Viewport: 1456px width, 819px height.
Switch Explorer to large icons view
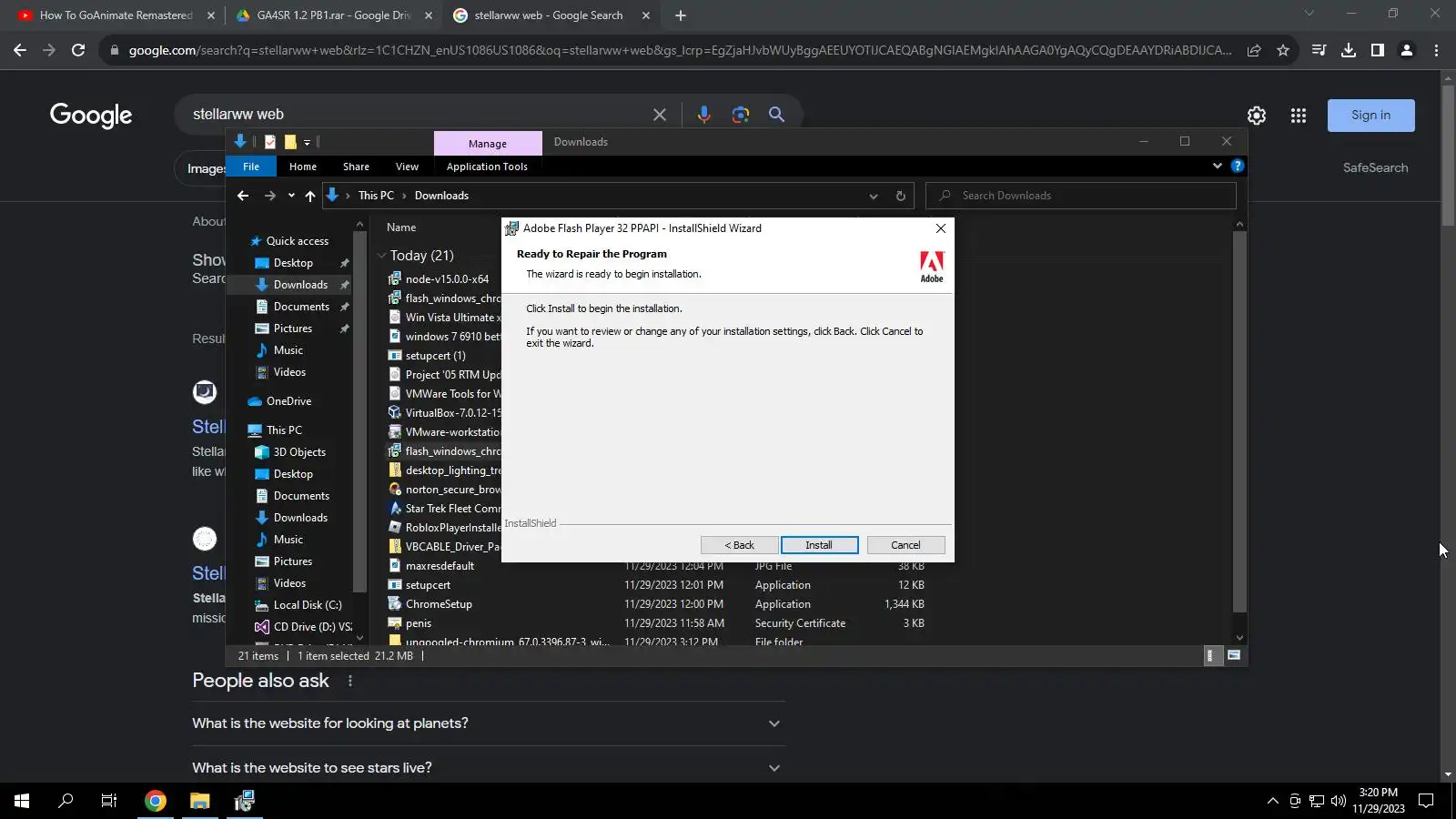[x=1234, y=655]
